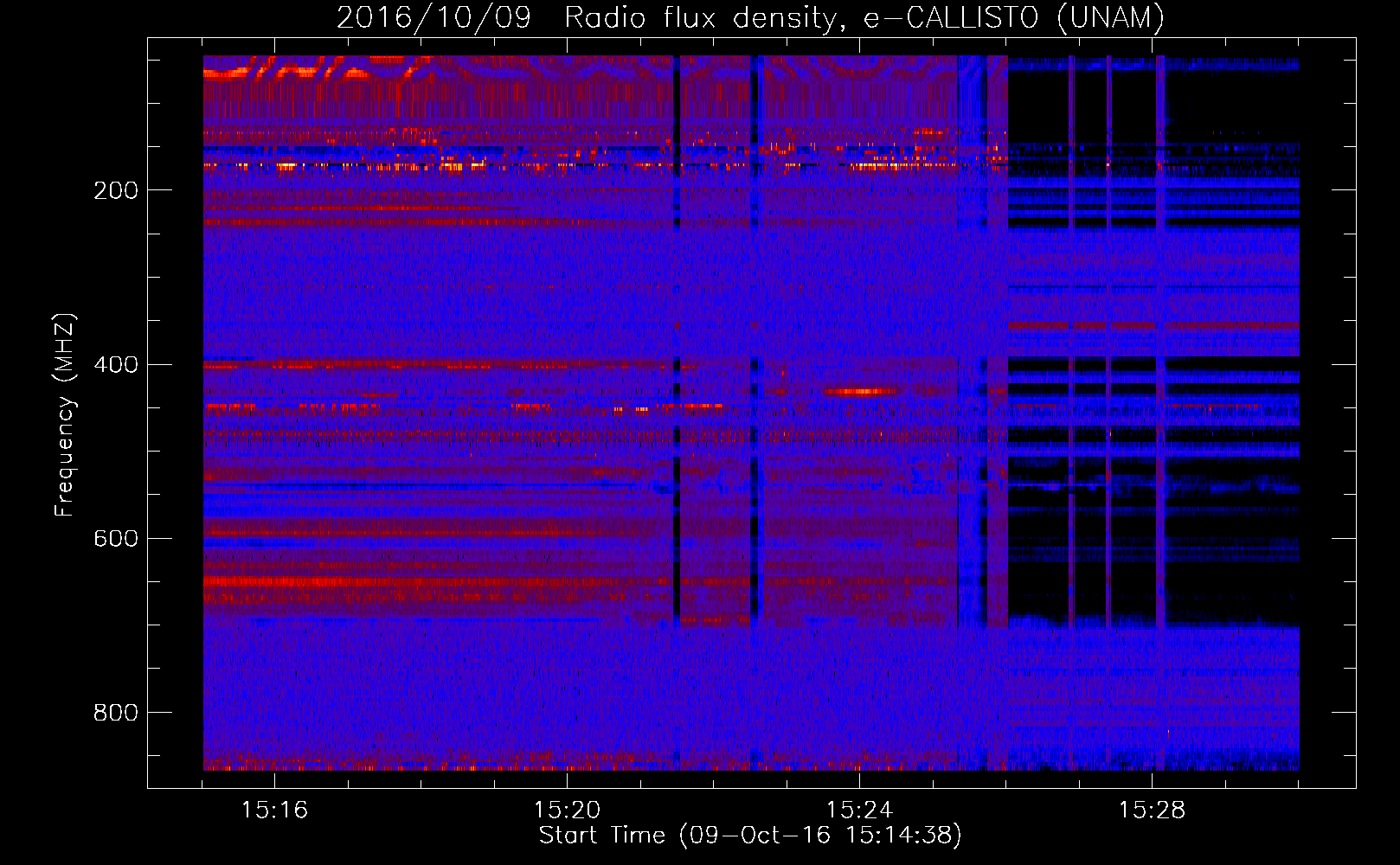The image size is (1400, 865).
Task: Click the '15:16' time tick label
Action: tap(274, 810)
